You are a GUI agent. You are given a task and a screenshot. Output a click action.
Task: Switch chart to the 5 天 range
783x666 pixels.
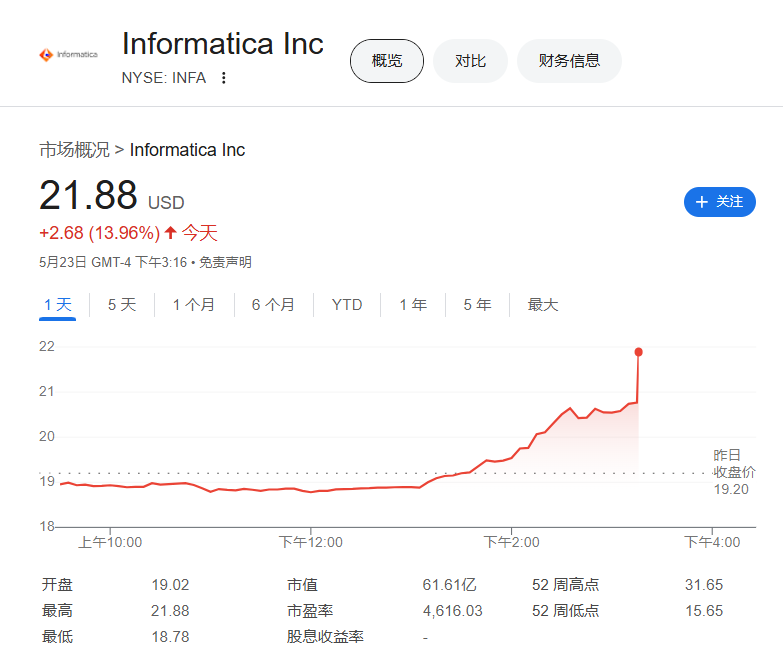pyautogui.click(x=122, y=305)
